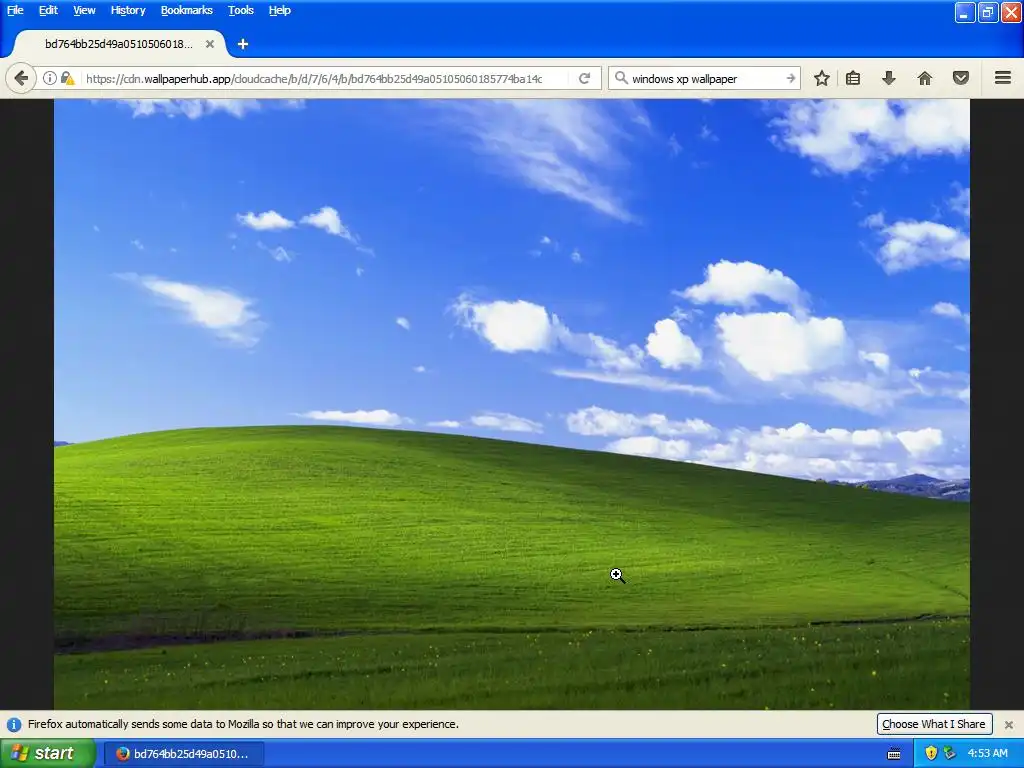The image size is (1024, 768).
Task: Bookmark this page with the star
Action: click(822, 78)
